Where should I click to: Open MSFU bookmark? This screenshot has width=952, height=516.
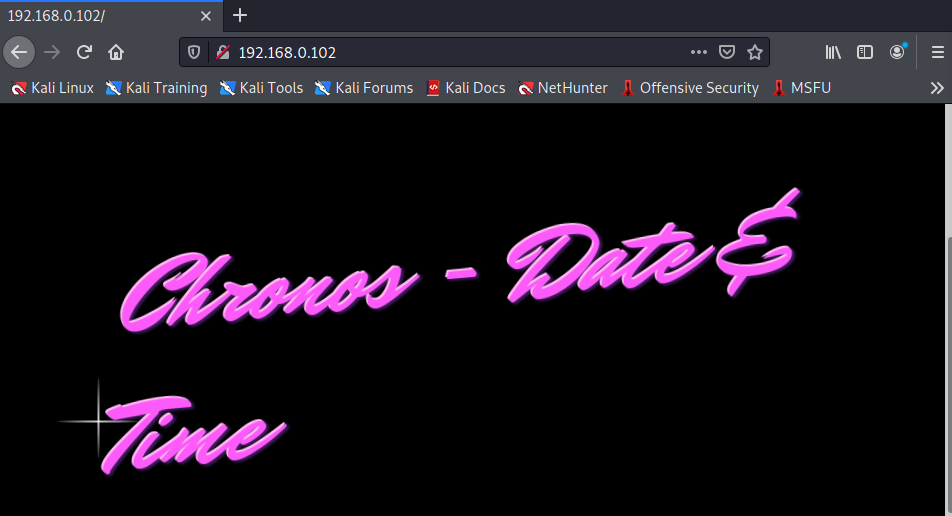pyautogui.click(x=801, y=88)
